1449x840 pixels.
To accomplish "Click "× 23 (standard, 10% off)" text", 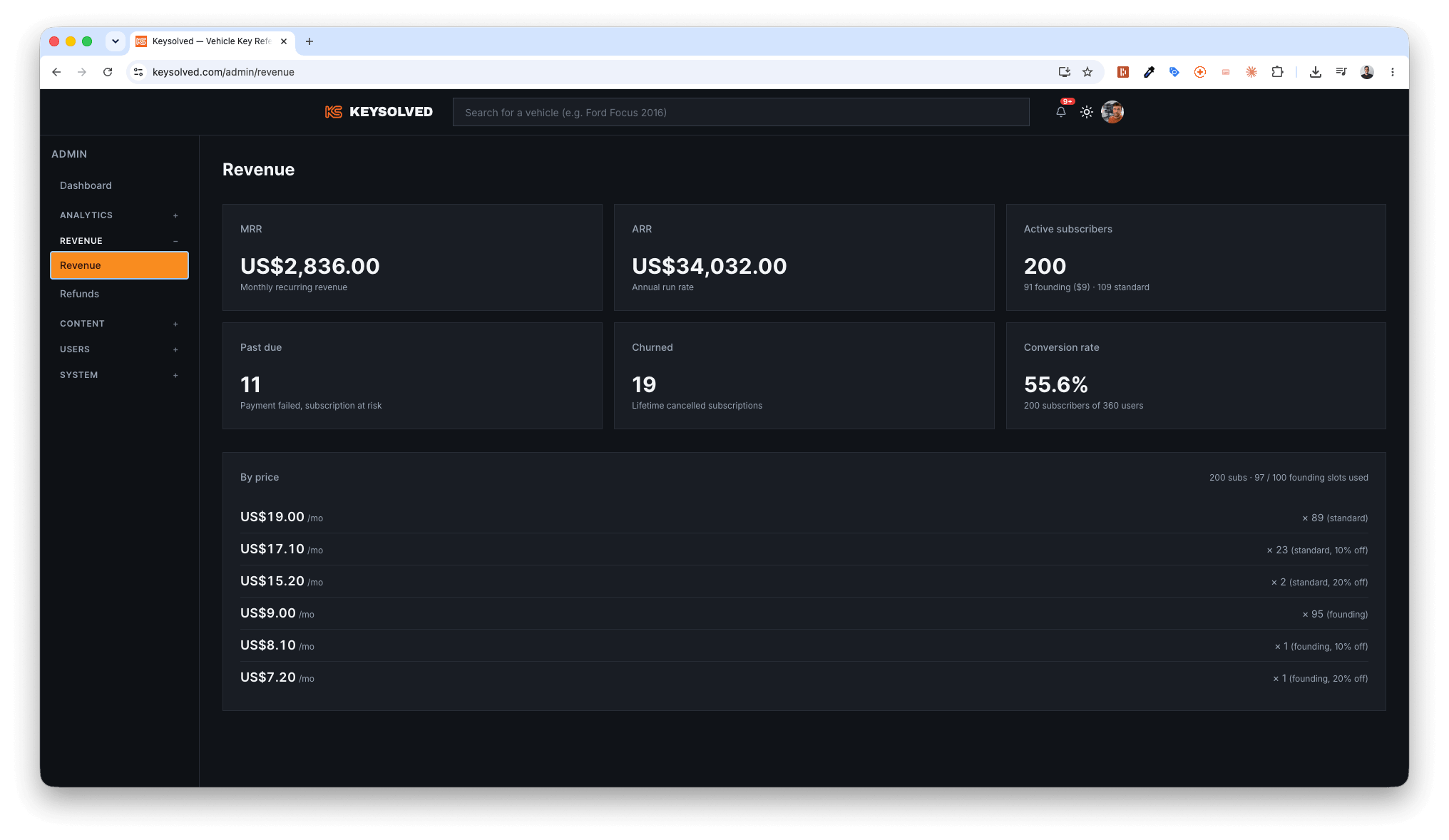I will 1317,550.
